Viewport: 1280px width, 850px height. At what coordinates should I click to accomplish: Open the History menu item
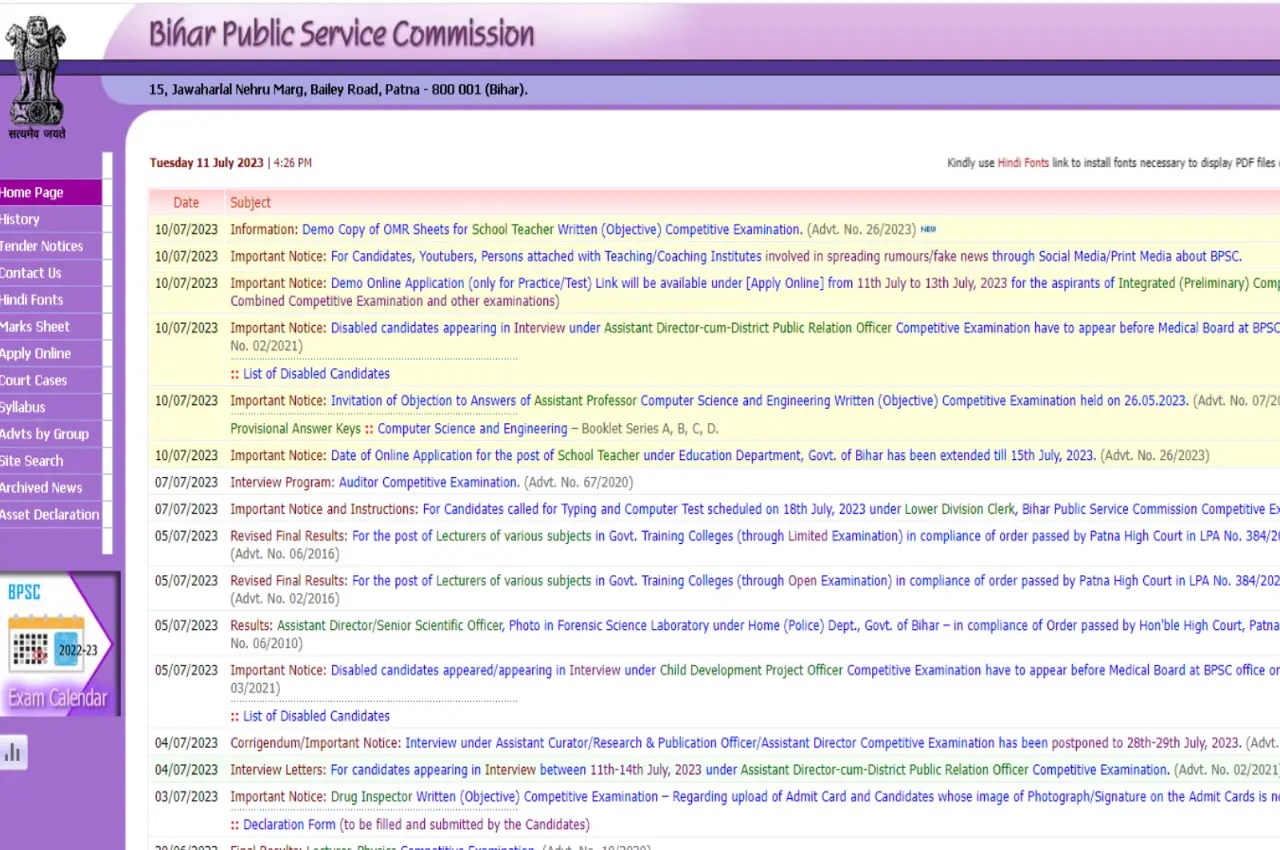click(50, 219)
